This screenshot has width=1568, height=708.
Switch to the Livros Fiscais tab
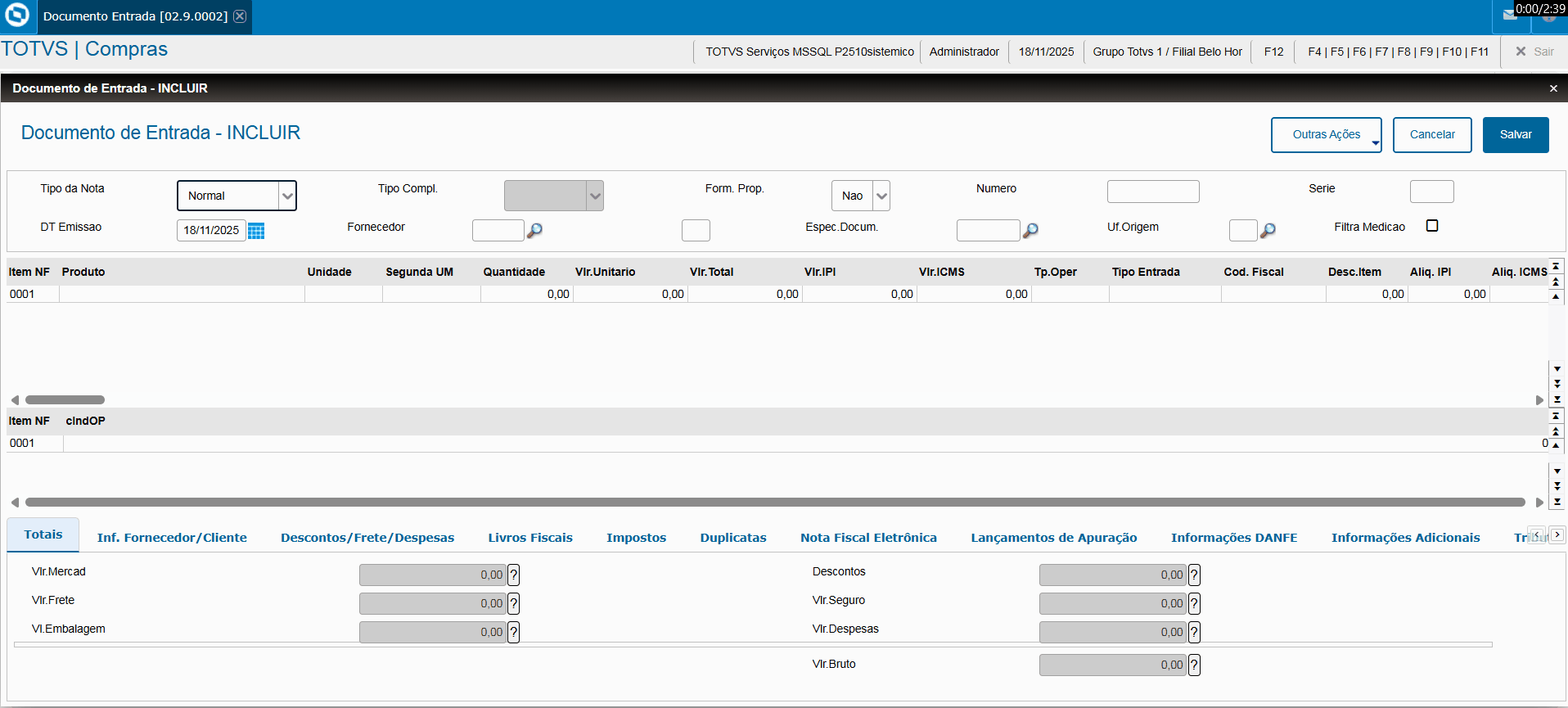530,538
